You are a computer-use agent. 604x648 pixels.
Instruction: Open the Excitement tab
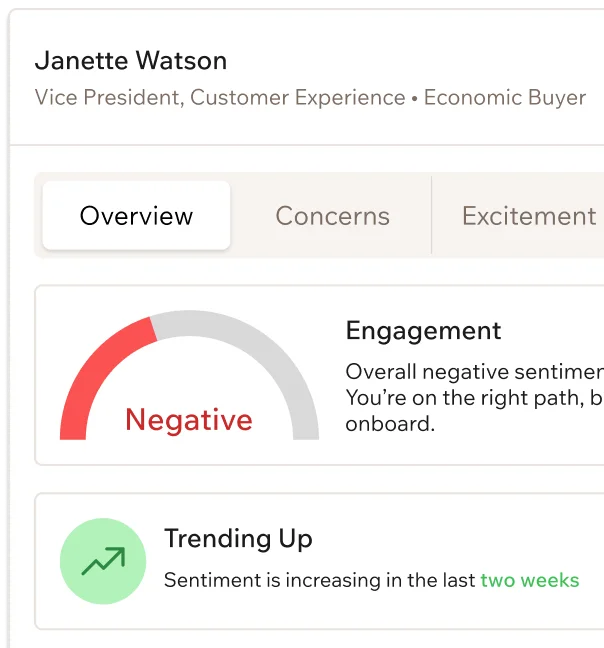(529, 215)
